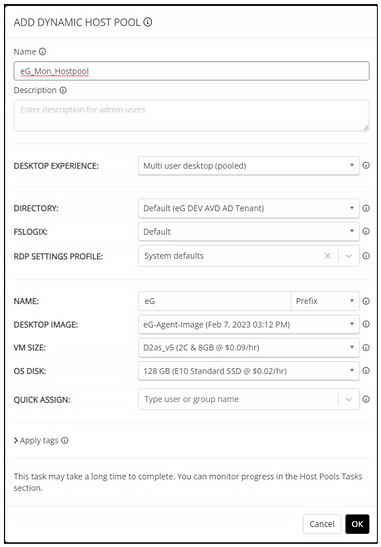
Task: Show info for OS Disk option
Action: (366, 371)
